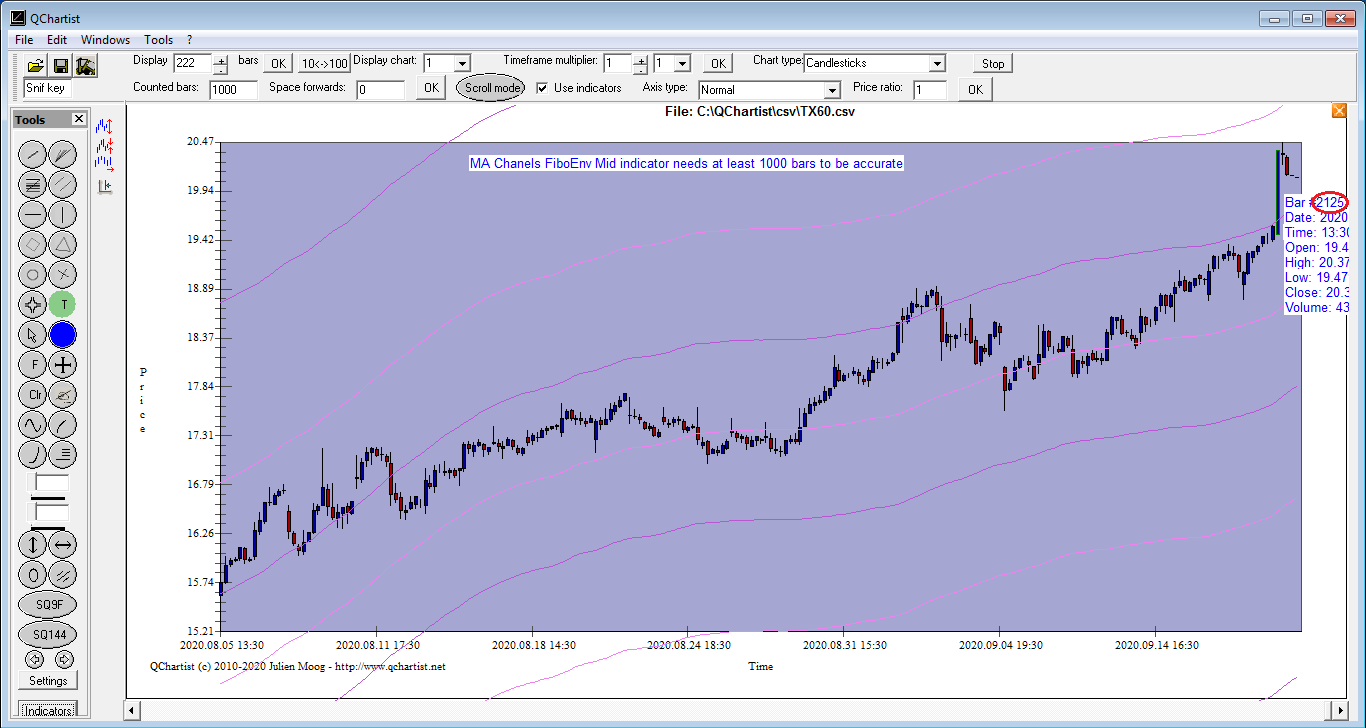
Task: Open the Display chart dropdown
Action: (461, 63)
